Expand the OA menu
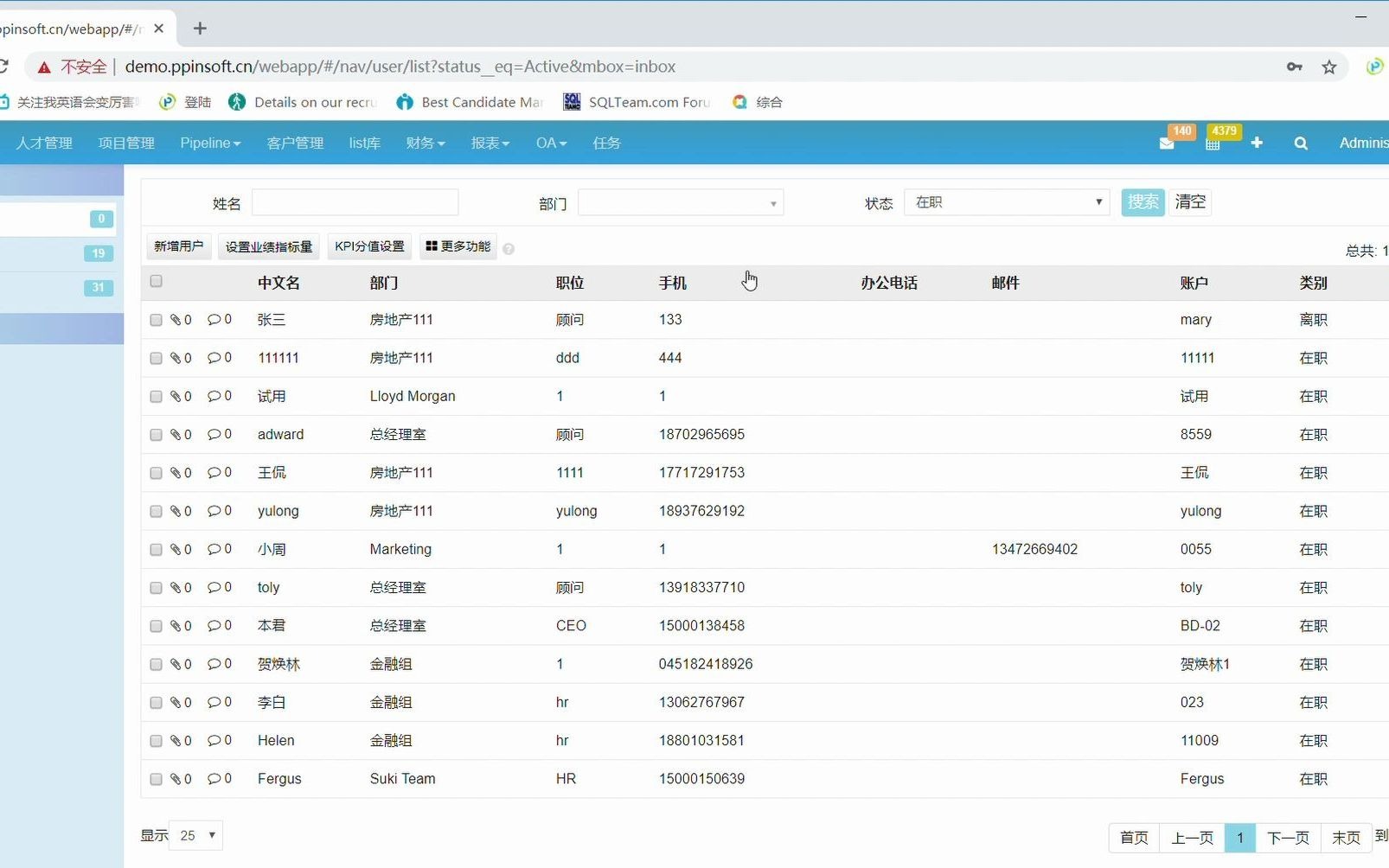 [551, 143]
